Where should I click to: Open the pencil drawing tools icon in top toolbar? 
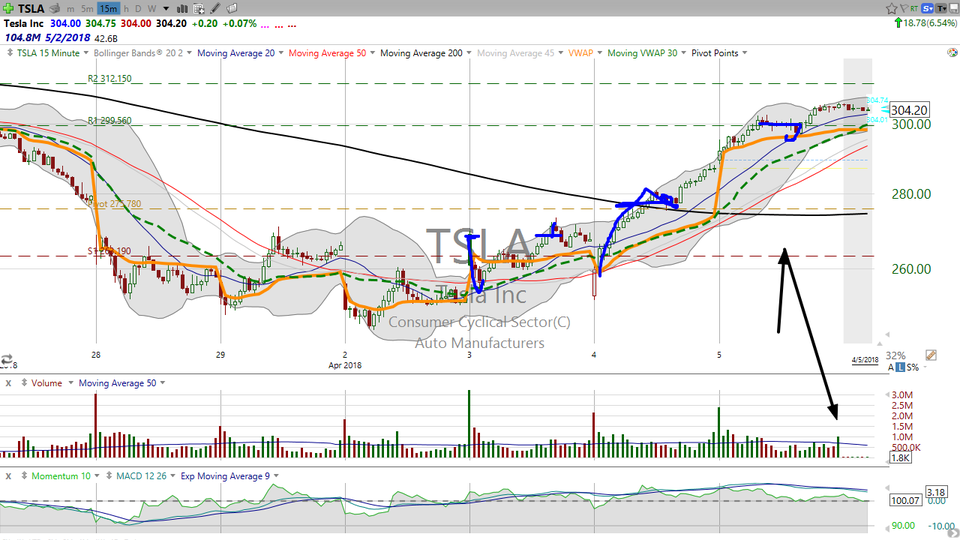pyautogui.click(x=216, y=9)
